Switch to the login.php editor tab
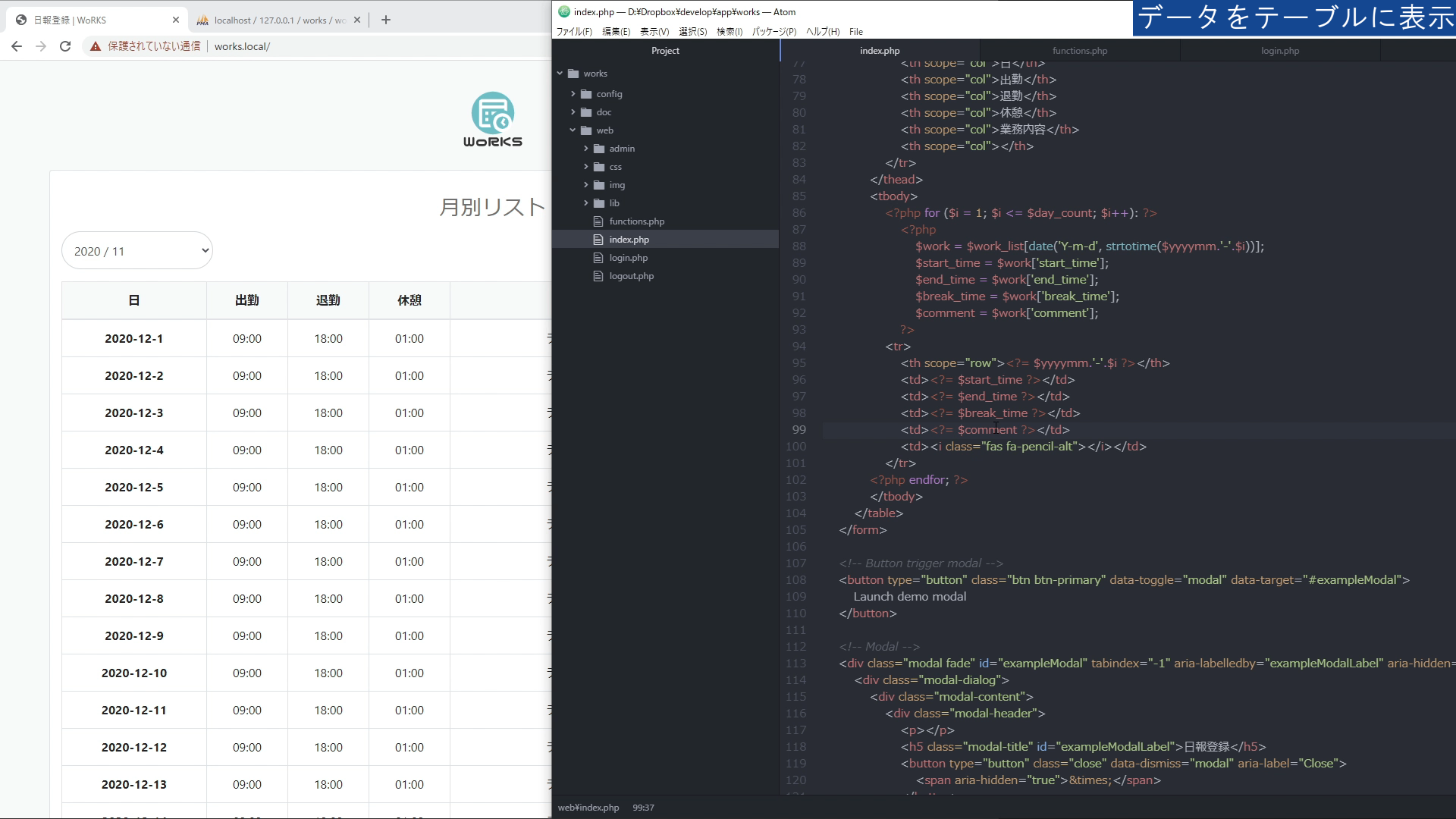Image resolution: width=1456 pixels, height=819 pixels. point(1280,51)
